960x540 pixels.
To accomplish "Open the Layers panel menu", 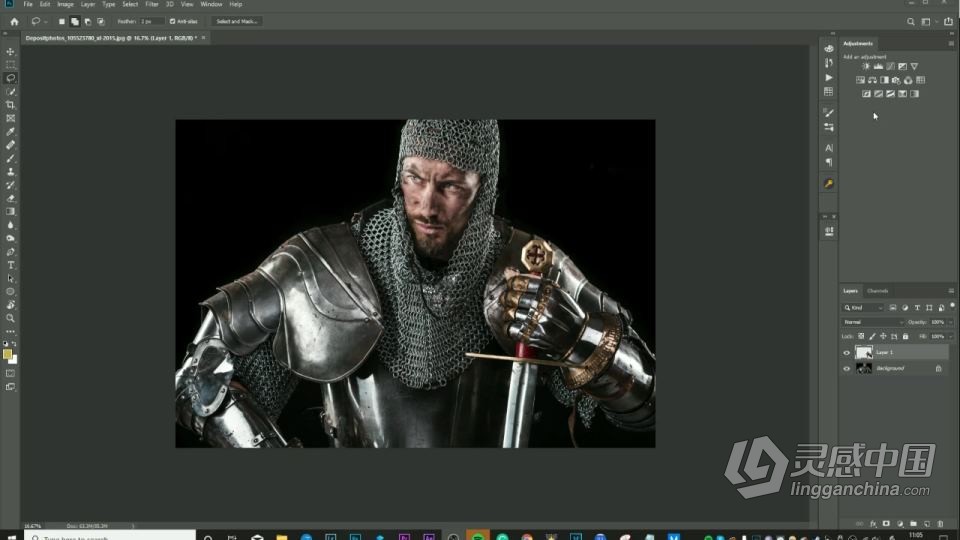I will 951,291.
